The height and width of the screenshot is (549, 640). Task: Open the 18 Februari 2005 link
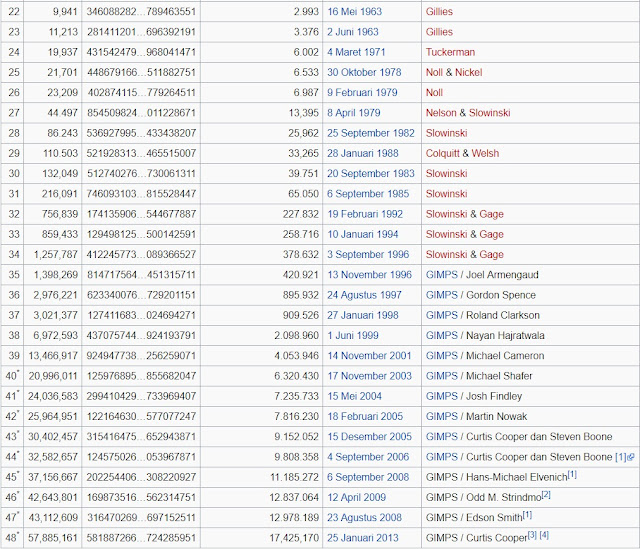[x=365, y=417]
